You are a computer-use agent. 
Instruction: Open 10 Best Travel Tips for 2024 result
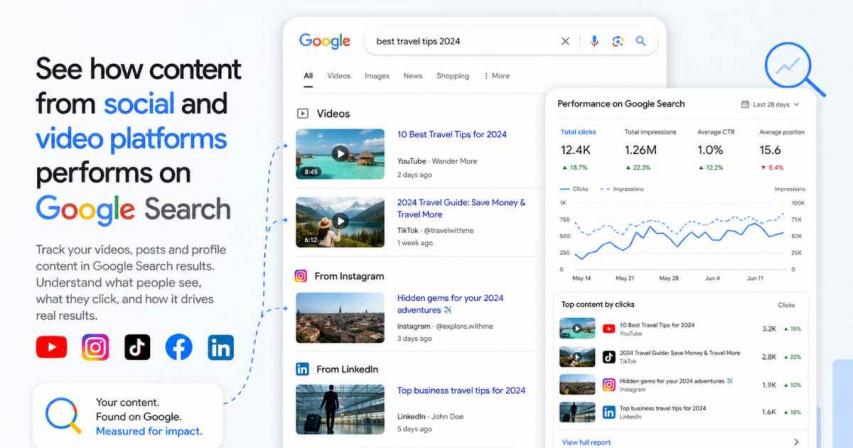pyautogui.click(x=452, y=134)
